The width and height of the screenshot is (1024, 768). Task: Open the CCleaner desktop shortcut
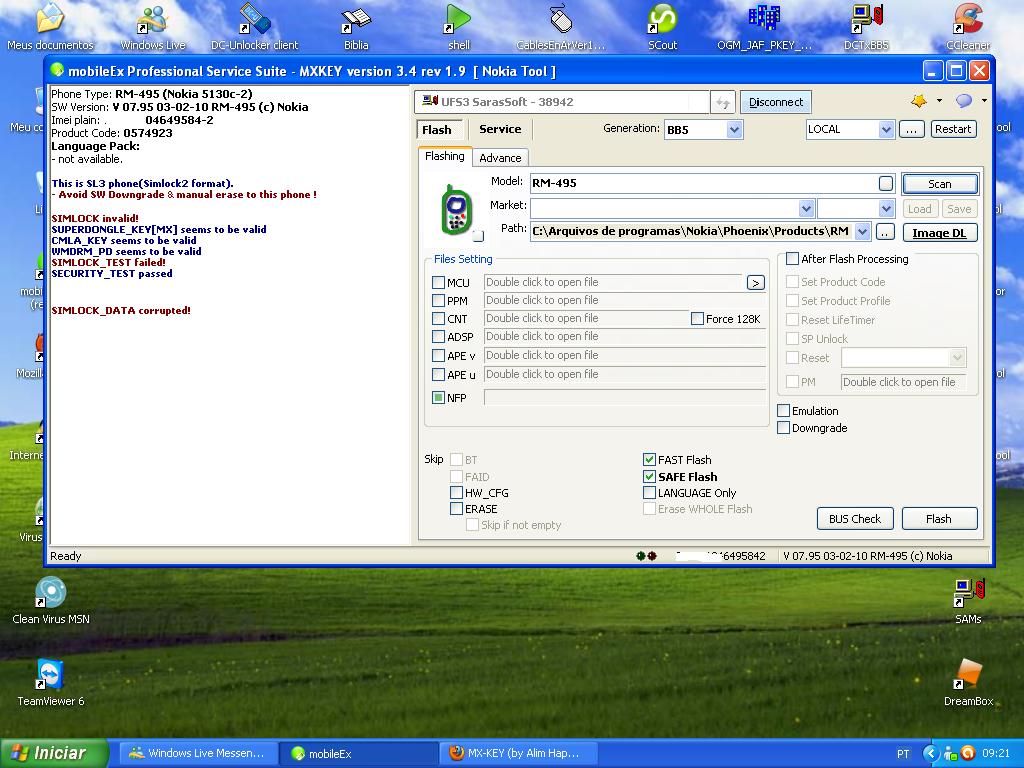[x=968, y=27]
